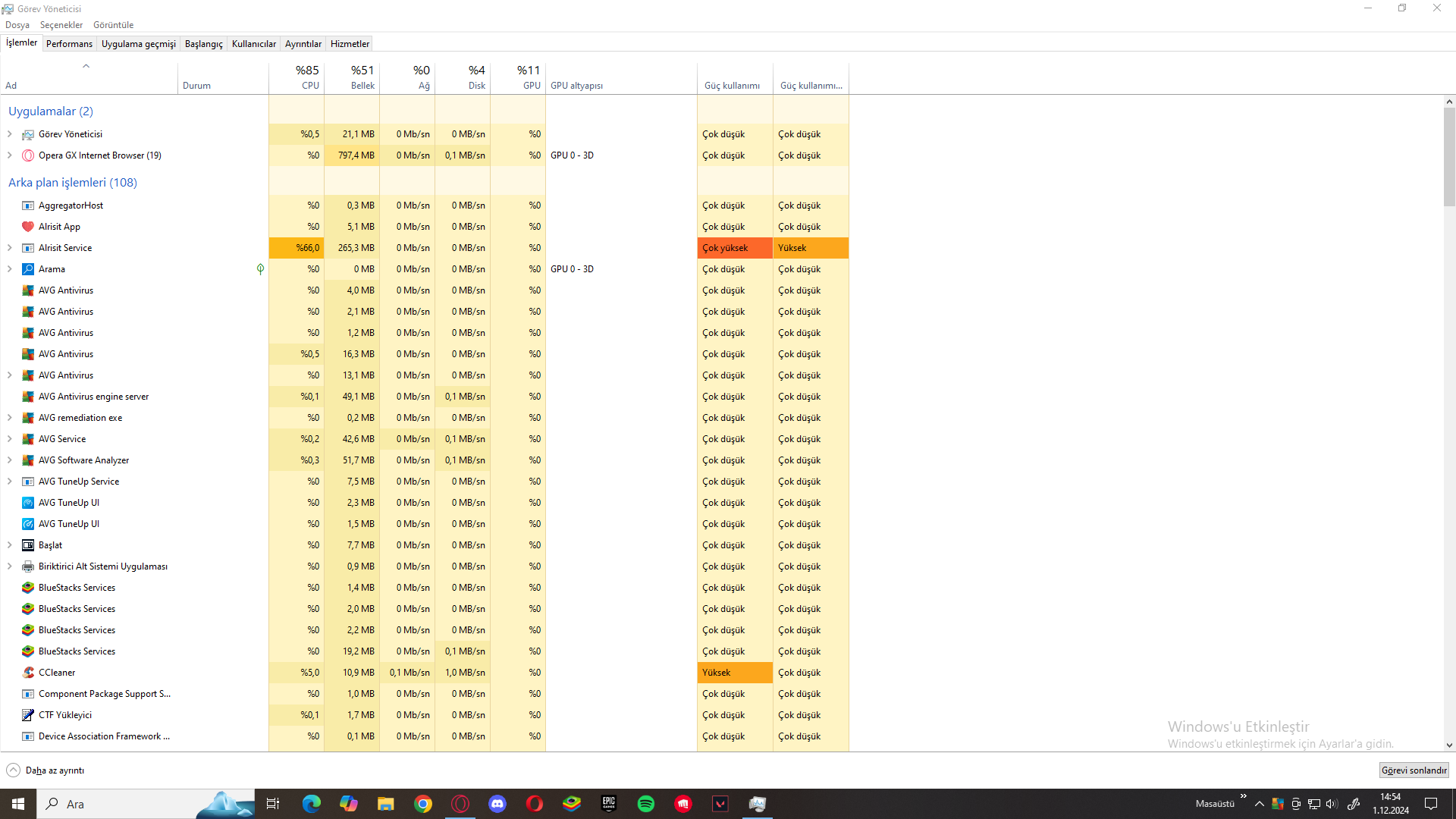1456x819 pixels.
Task: Click the vertical scrollbar down arrow
Action: pos(1449,745)
